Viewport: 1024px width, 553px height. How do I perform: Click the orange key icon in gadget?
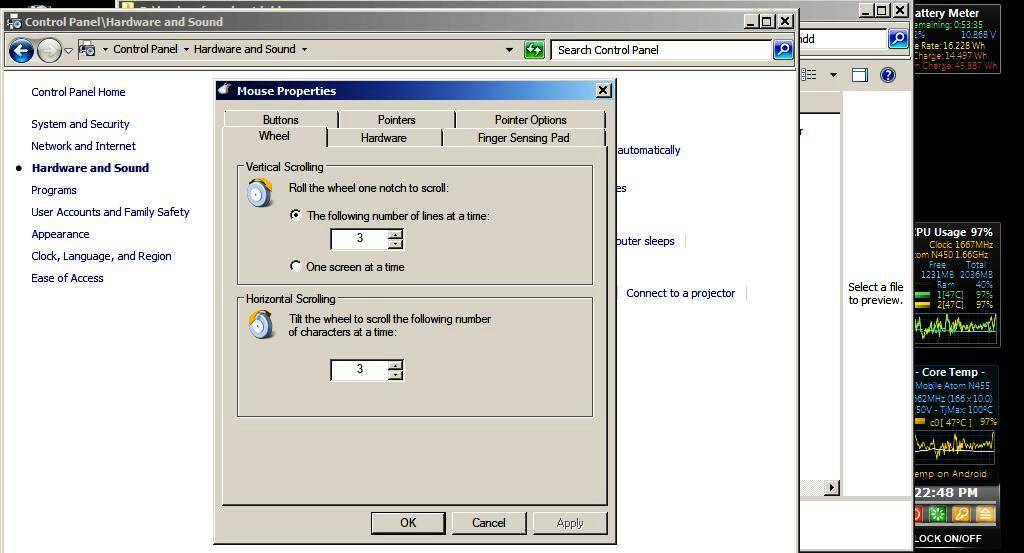961,514
